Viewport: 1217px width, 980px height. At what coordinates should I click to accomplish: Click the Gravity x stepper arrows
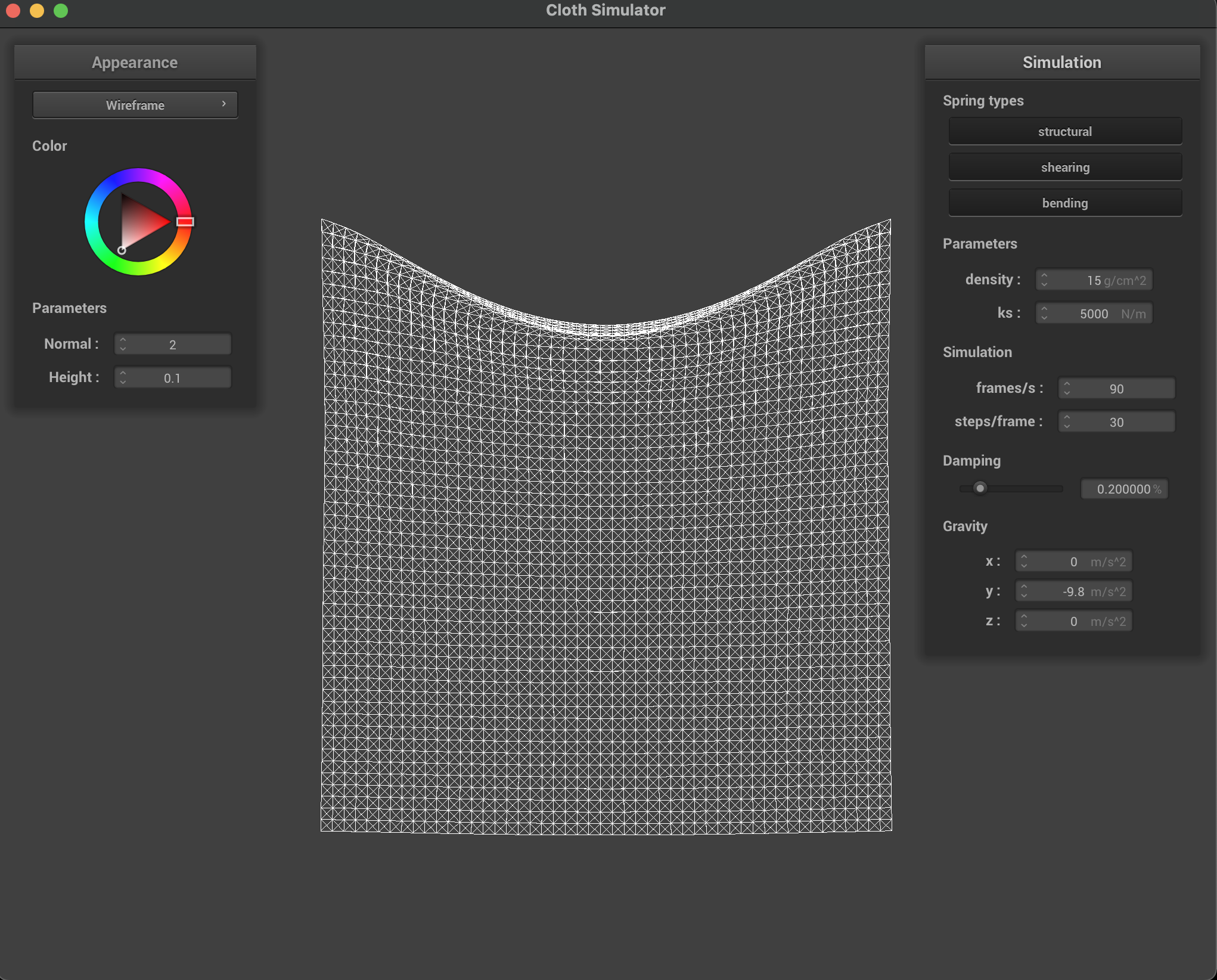(x=1024, y=561)
